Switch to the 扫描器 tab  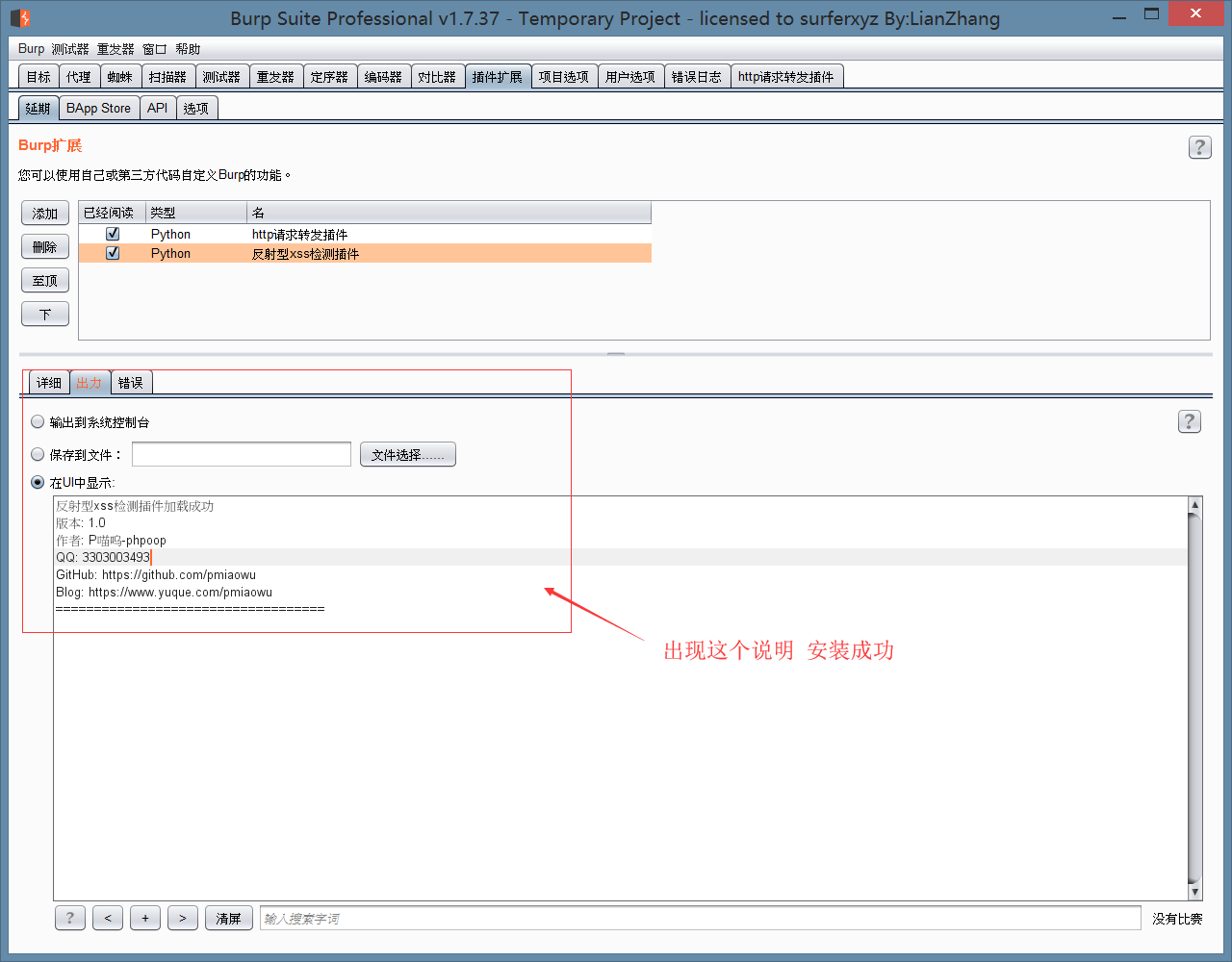pos(168,77)
